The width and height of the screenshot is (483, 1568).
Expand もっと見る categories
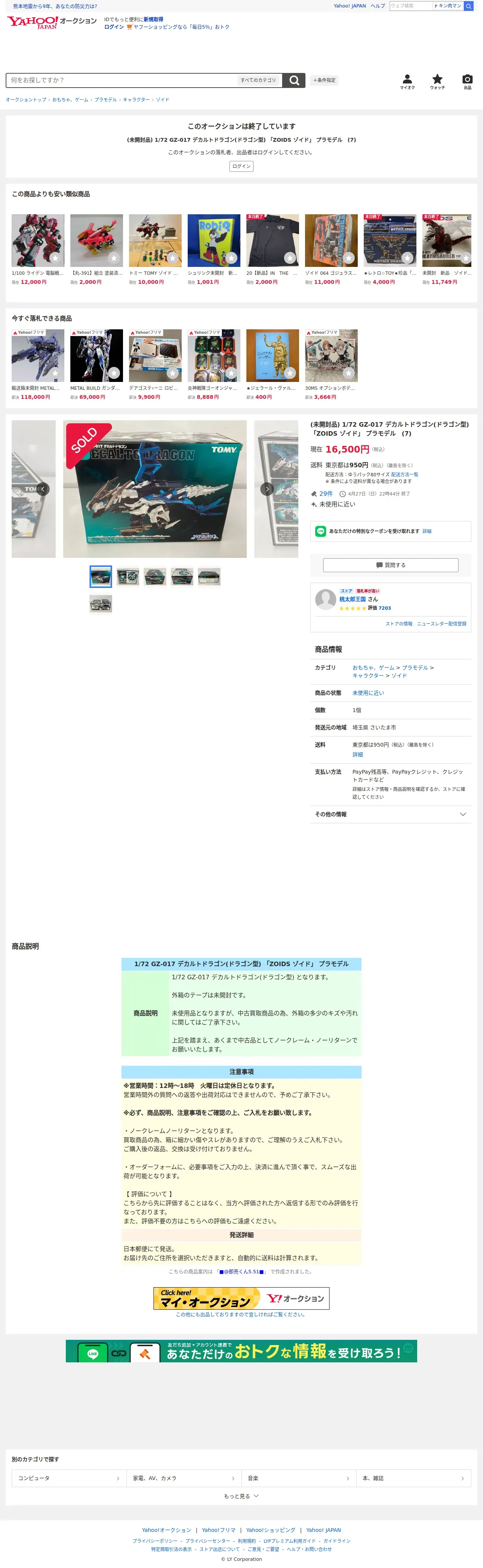coord(241,1496)
